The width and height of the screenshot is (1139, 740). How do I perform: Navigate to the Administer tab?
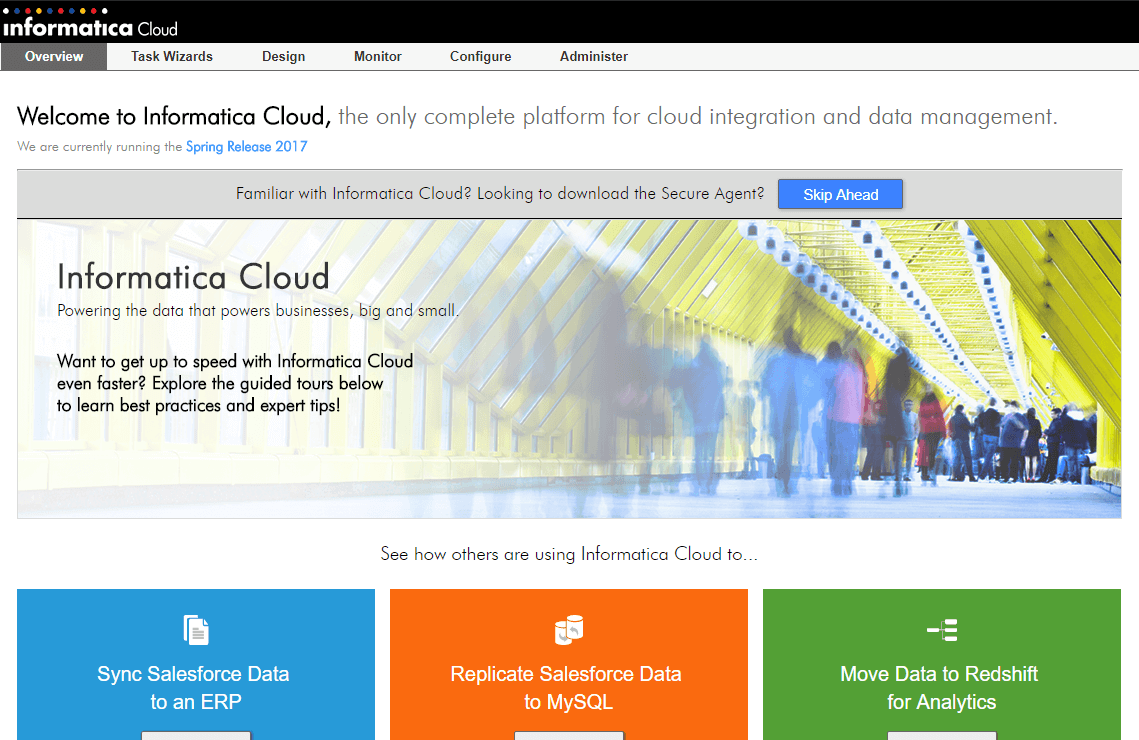tap(594, 57)
